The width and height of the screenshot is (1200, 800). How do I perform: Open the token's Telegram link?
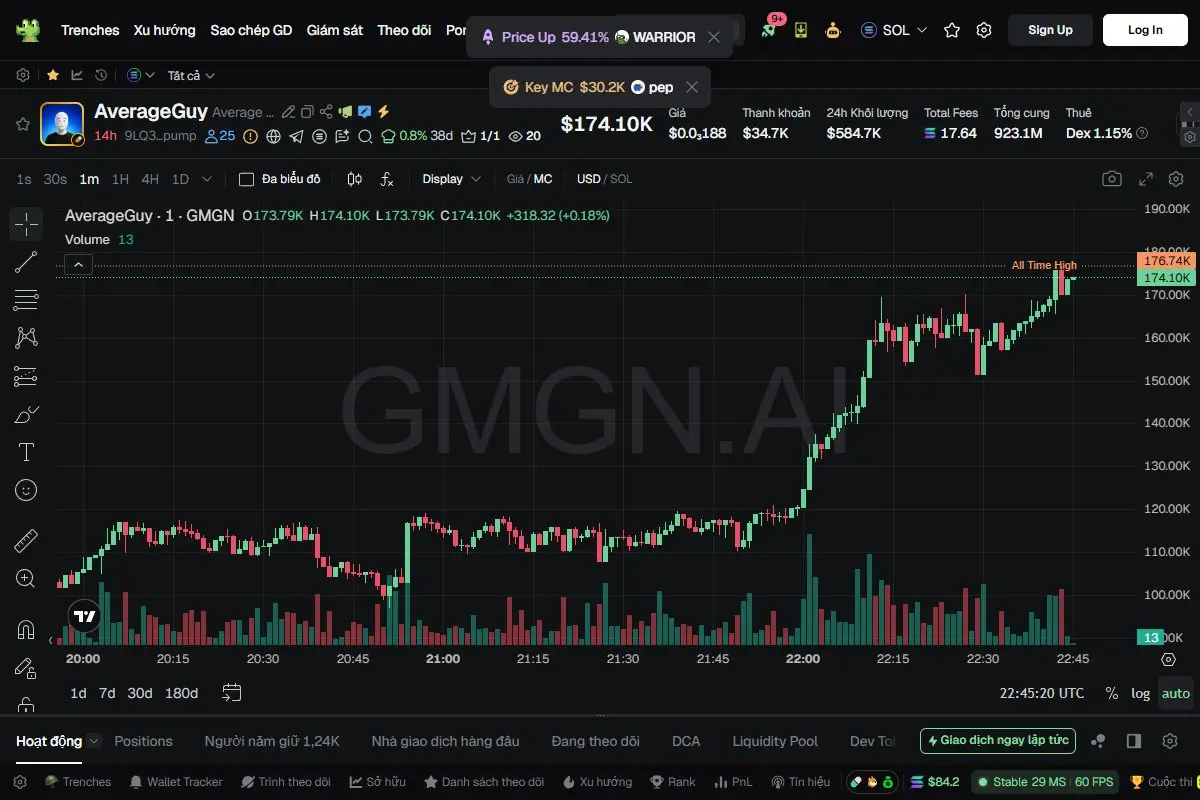(296, 136)
